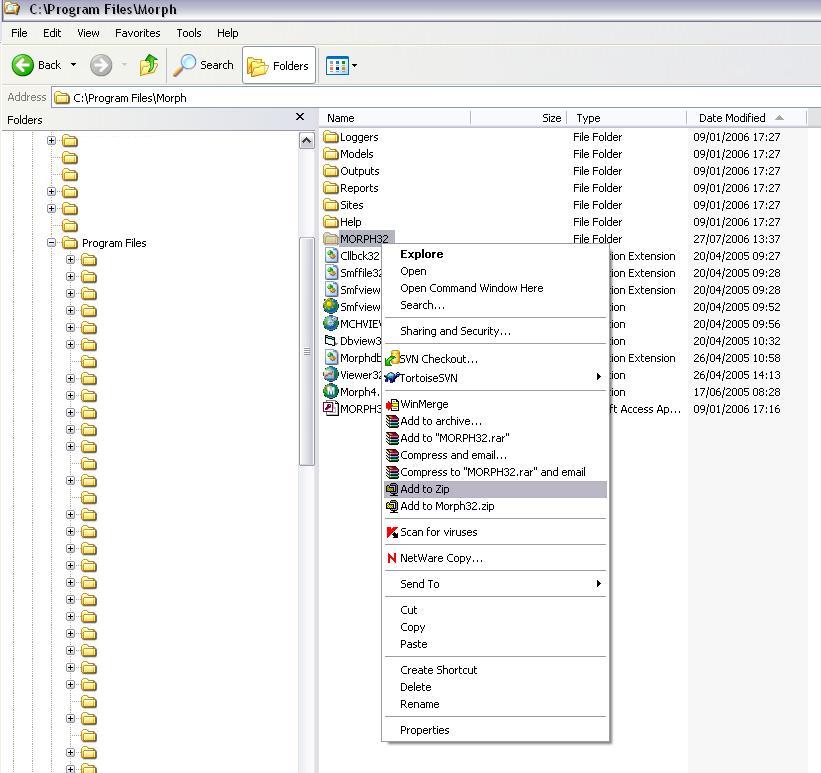Select Add to Morph32.zip option

pos(447,506)
